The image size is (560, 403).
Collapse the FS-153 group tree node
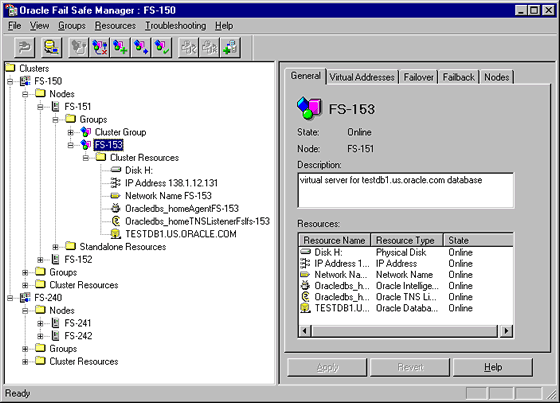70,145
